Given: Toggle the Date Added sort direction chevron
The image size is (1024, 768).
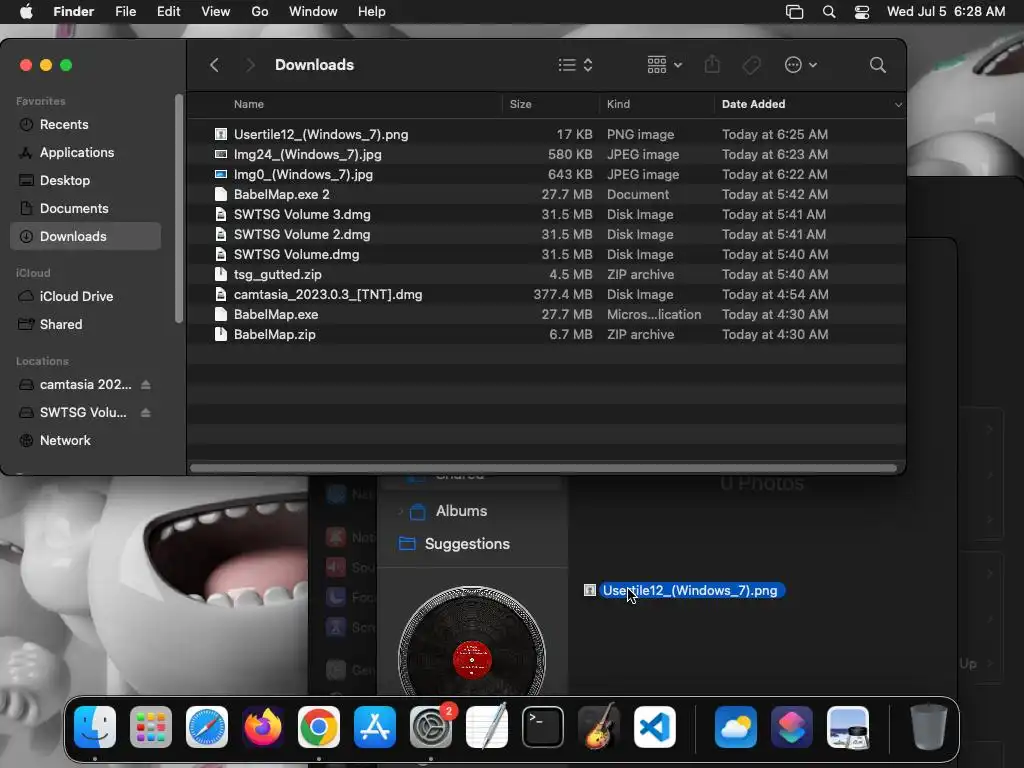Looking at the screenshot, I should pos(898,104).
